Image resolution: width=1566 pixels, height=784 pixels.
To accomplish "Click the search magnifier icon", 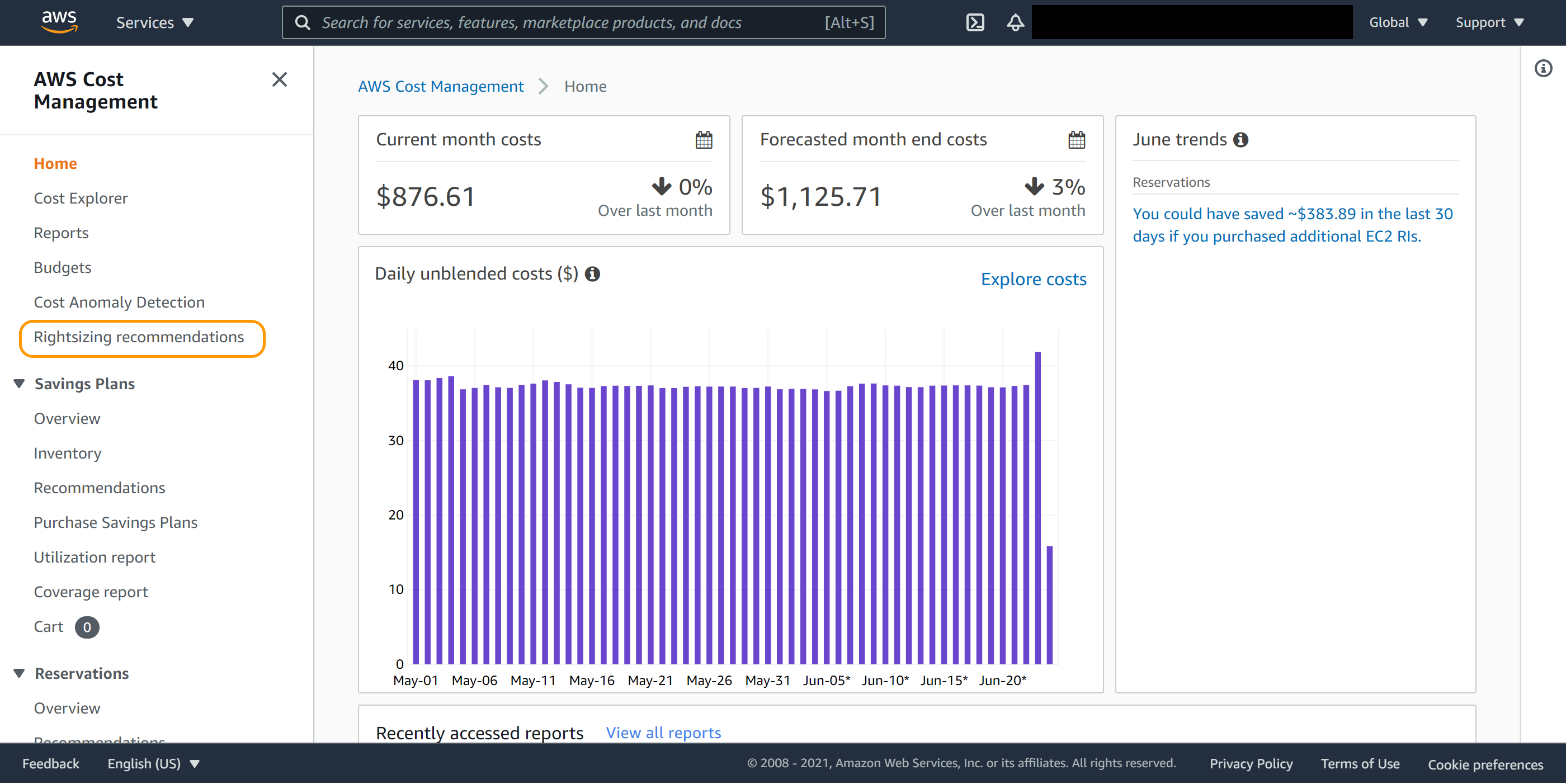I will click(x=303, y=22).
